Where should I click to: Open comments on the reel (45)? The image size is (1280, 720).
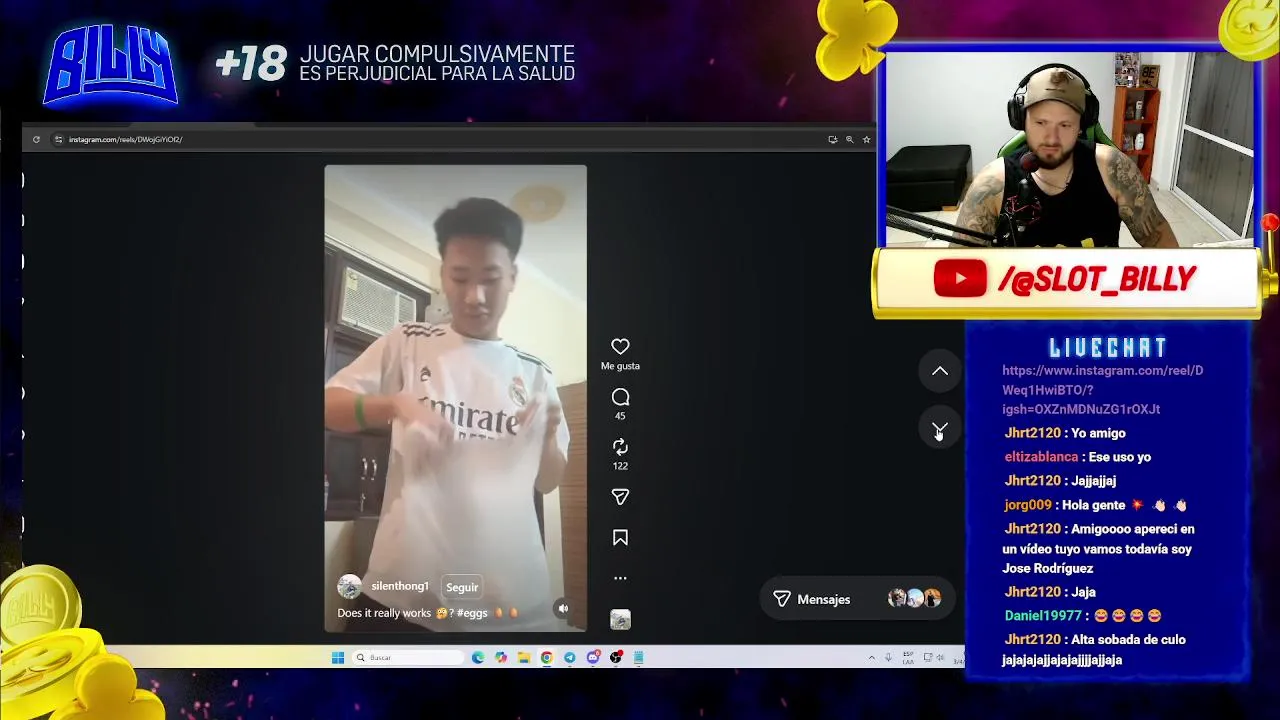pyautogui.click(x=620, y=397)
